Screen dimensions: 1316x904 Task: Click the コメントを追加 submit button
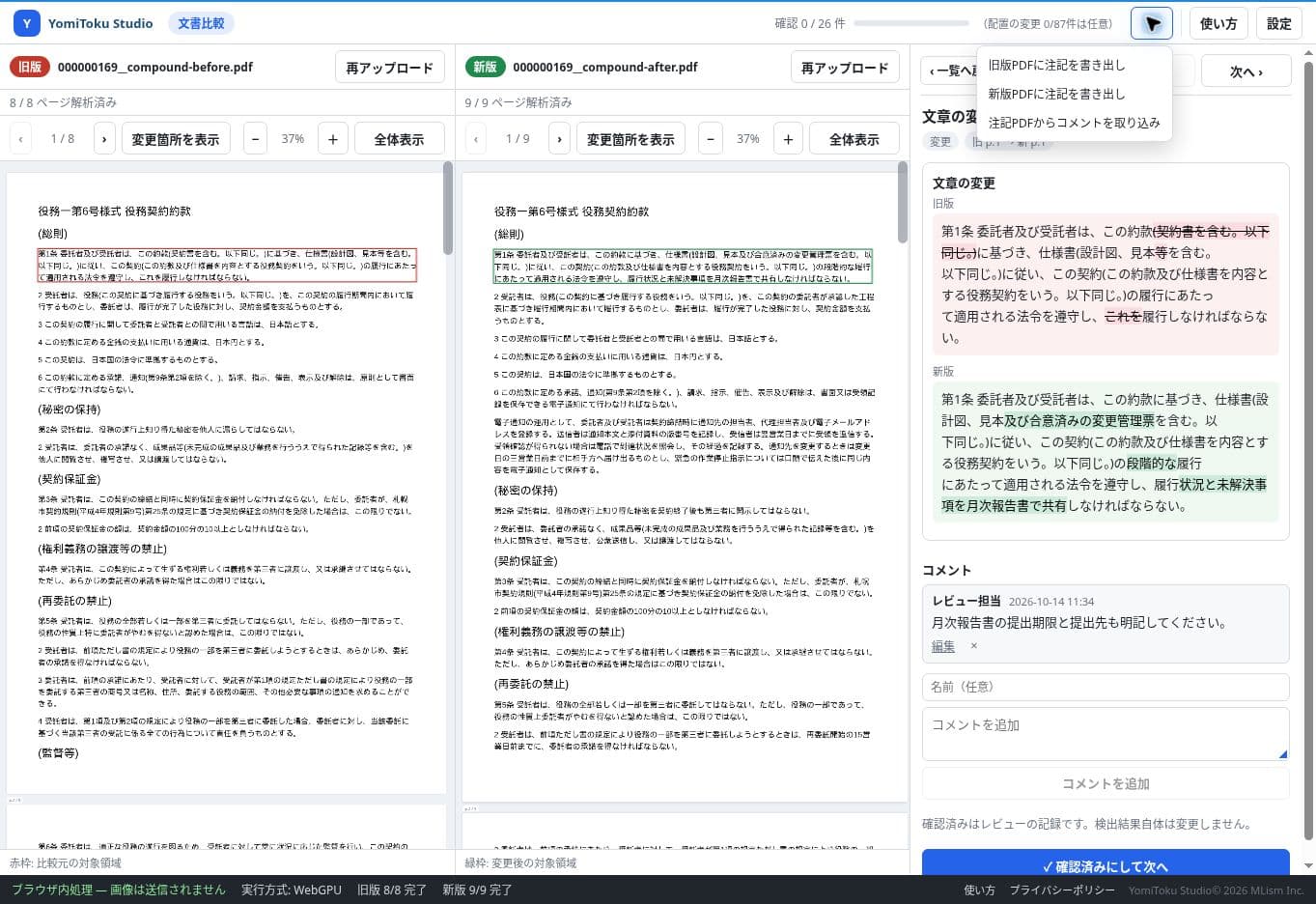tap(1106, 783)
